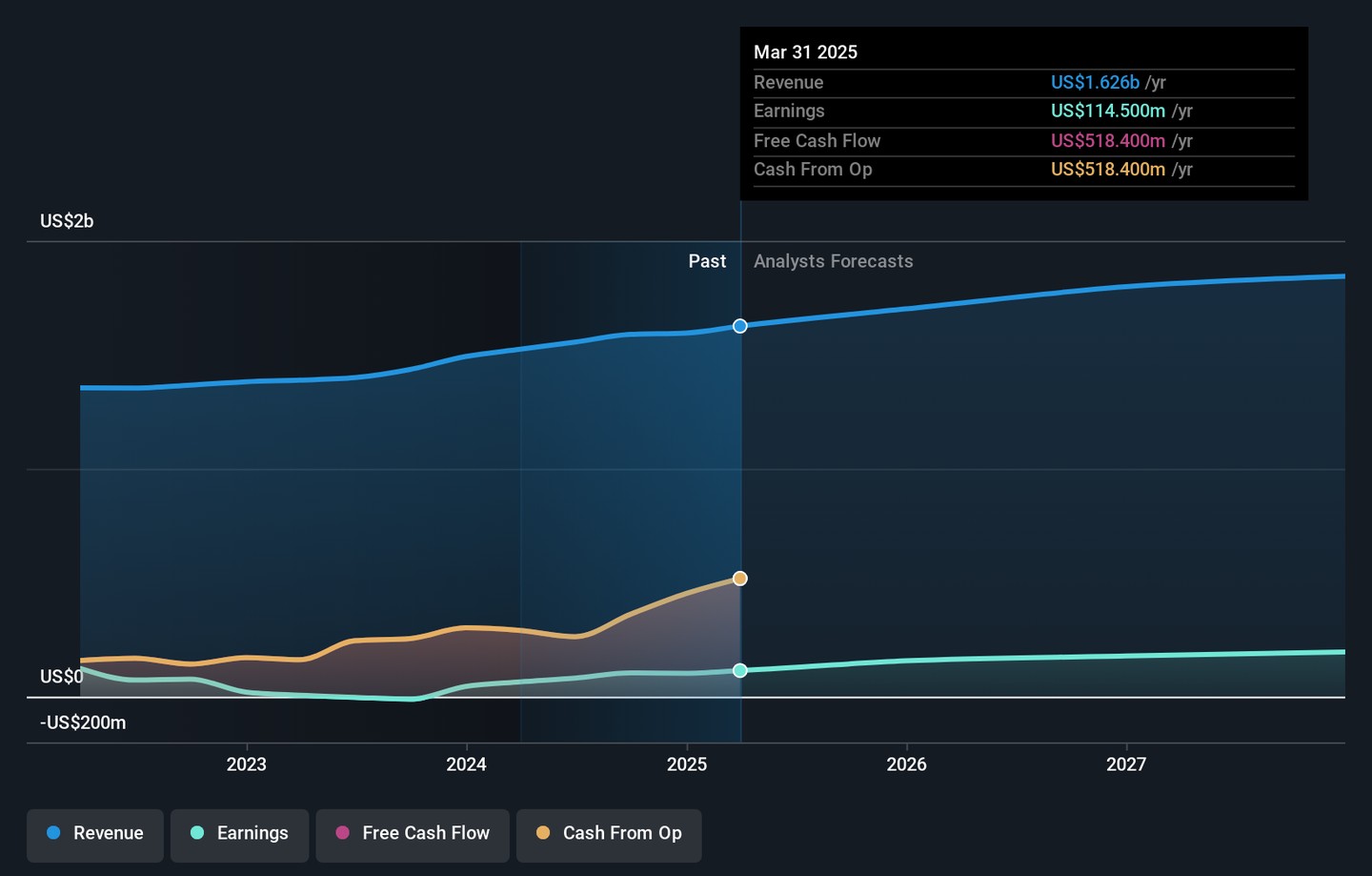
Task: Click the 2024 x-axis label
Action: 467,764
